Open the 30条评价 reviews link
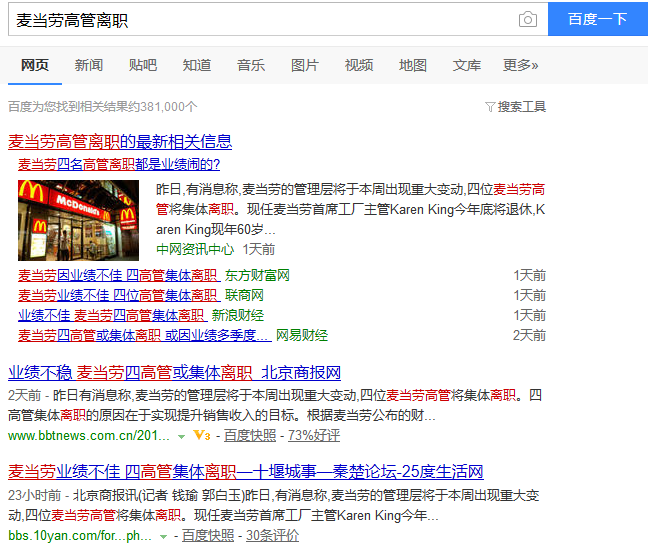648x544 pixels. 272,536
